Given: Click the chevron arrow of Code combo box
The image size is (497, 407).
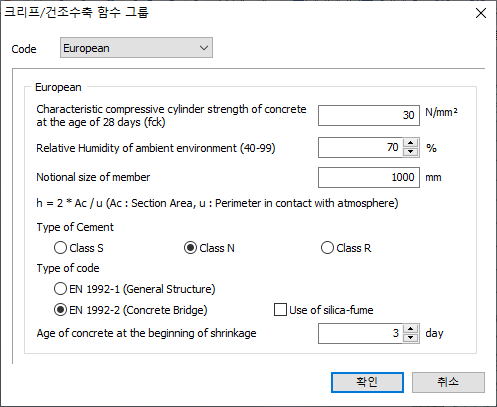Looking at the screenshot, I should click(204, 48).
